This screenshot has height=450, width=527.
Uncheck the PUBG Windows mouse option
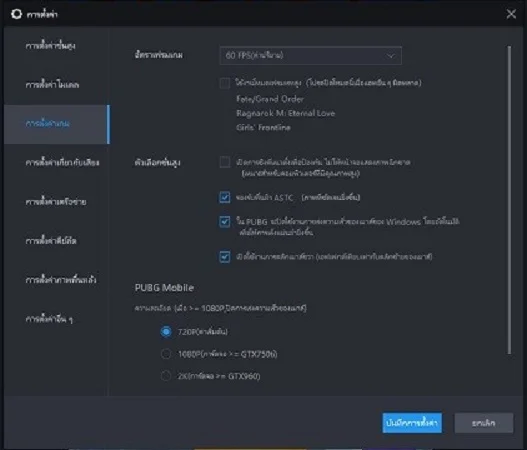click(x=225, y=222)
